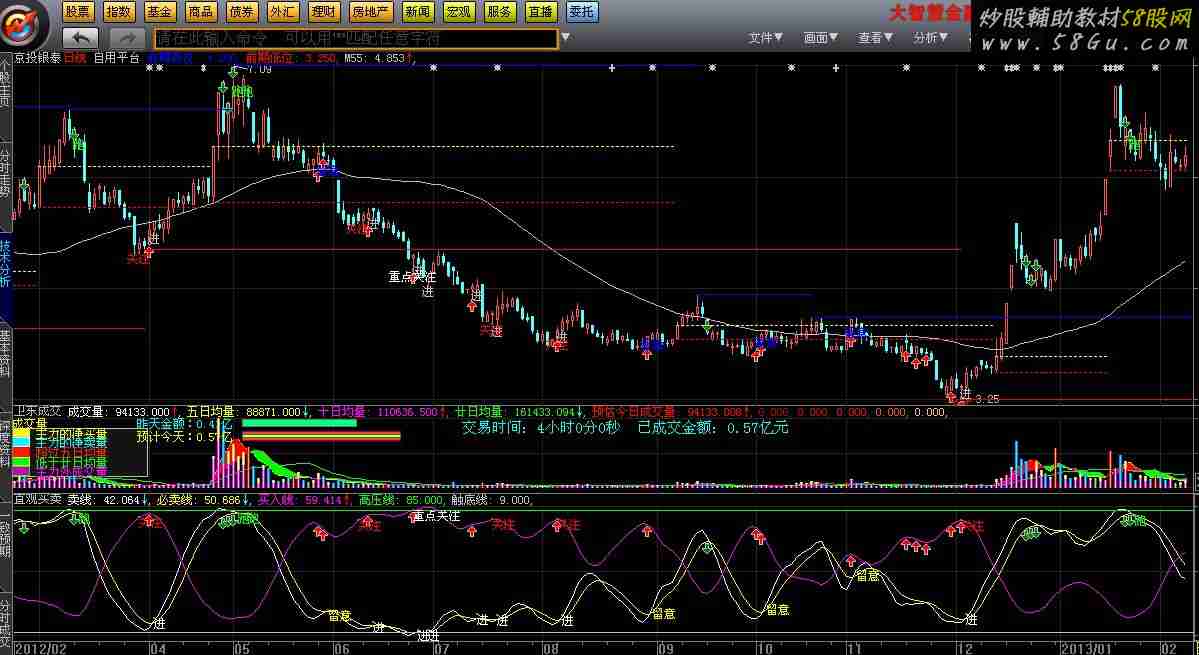Open the 服务 services section
This screenshot has height=655, width=1199.
pyautogui.click(x=500, y=11)
